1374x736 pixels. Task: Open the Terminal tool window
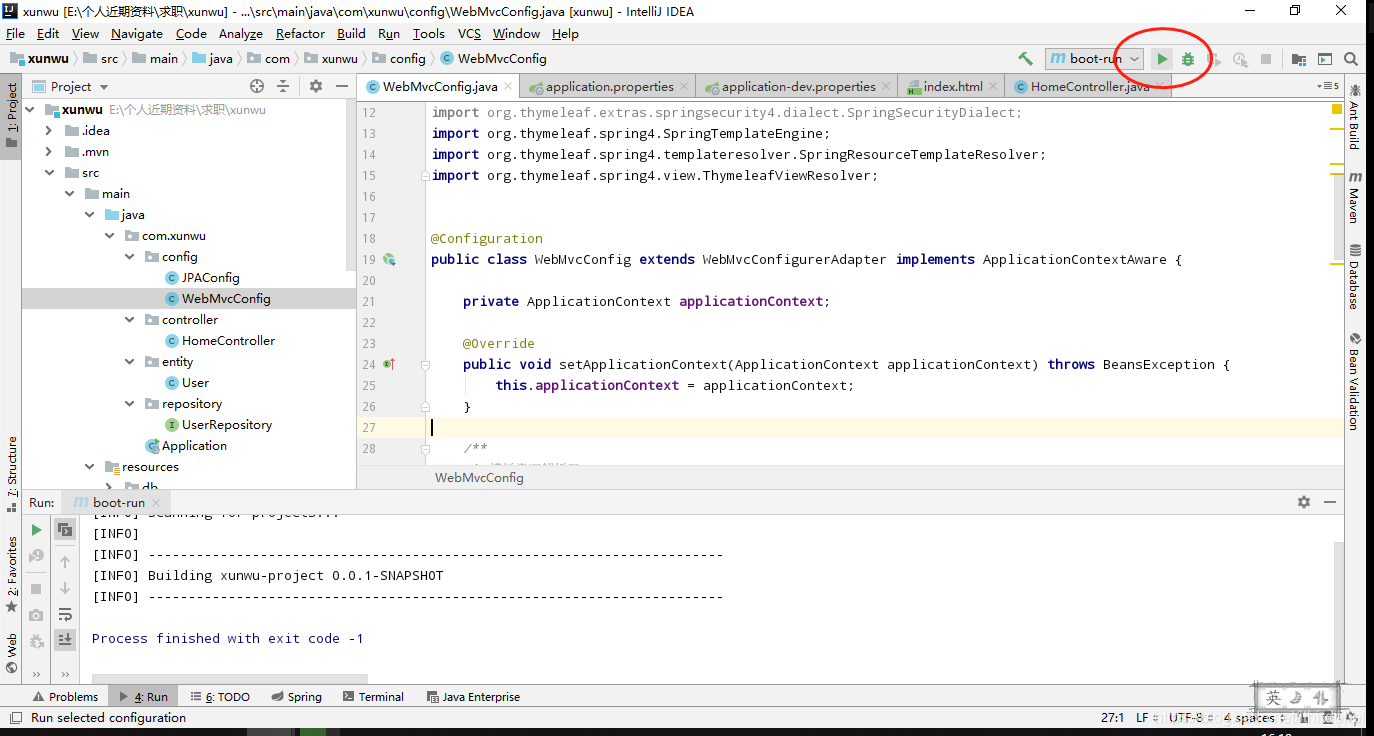click(373, 697)
